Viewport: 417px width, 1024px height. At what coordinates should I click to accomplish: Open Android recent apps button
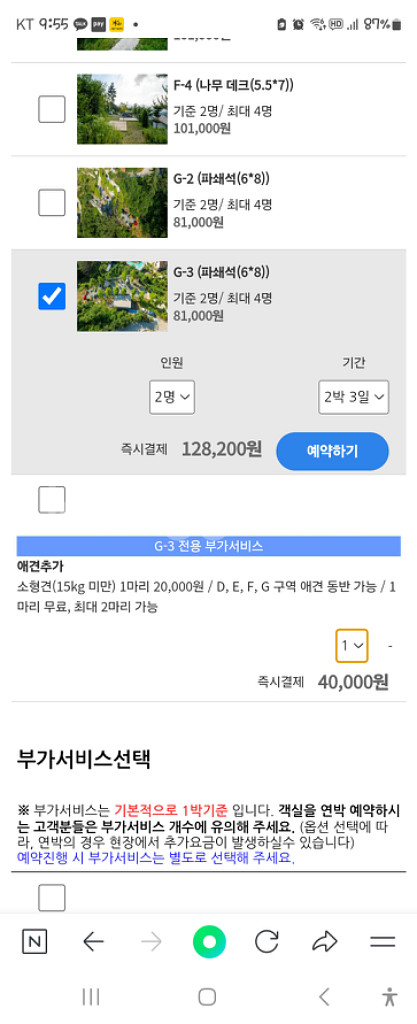[91, 997]
